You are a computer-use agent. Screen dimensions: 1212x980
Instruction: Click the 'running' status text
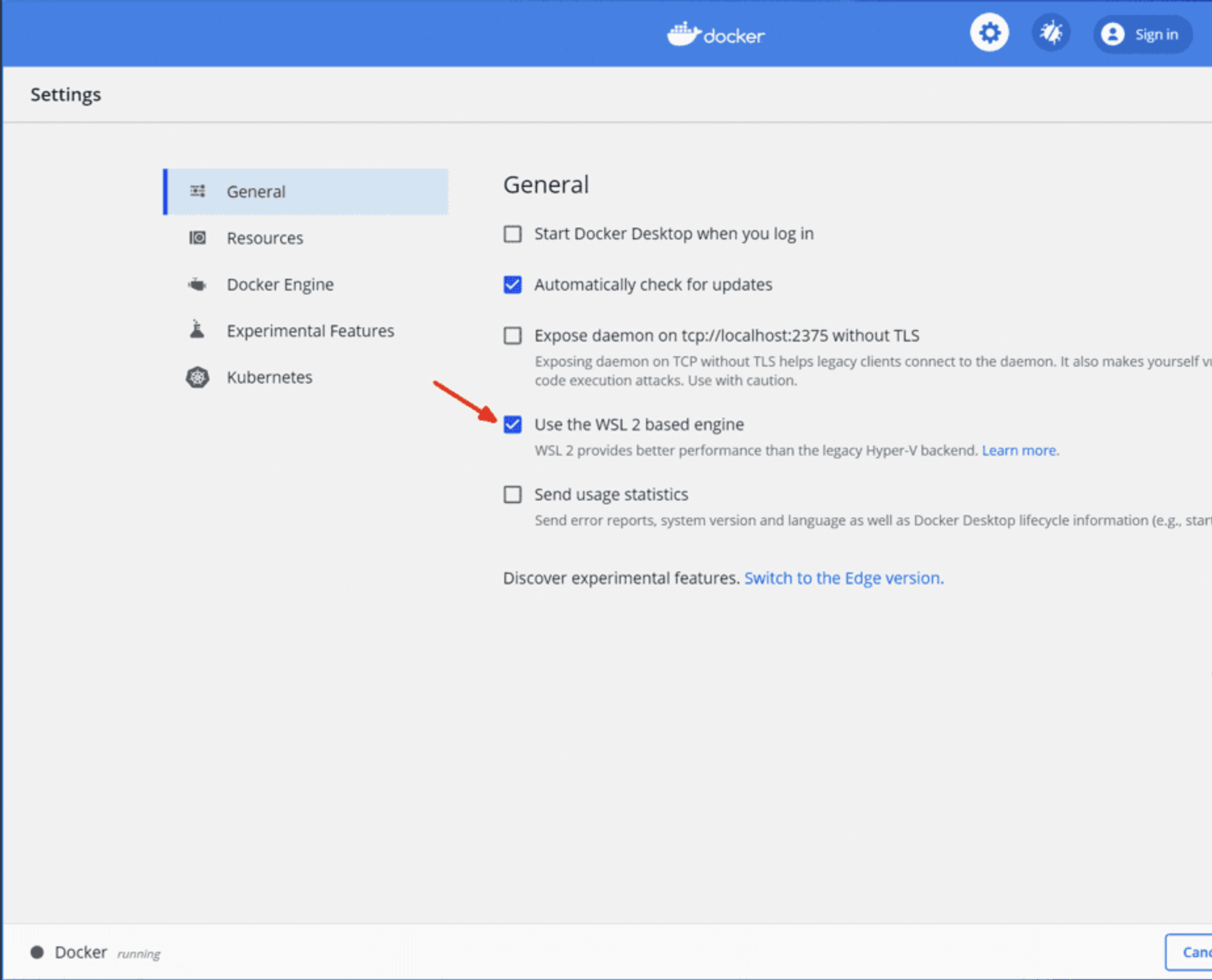coord(138,954)
